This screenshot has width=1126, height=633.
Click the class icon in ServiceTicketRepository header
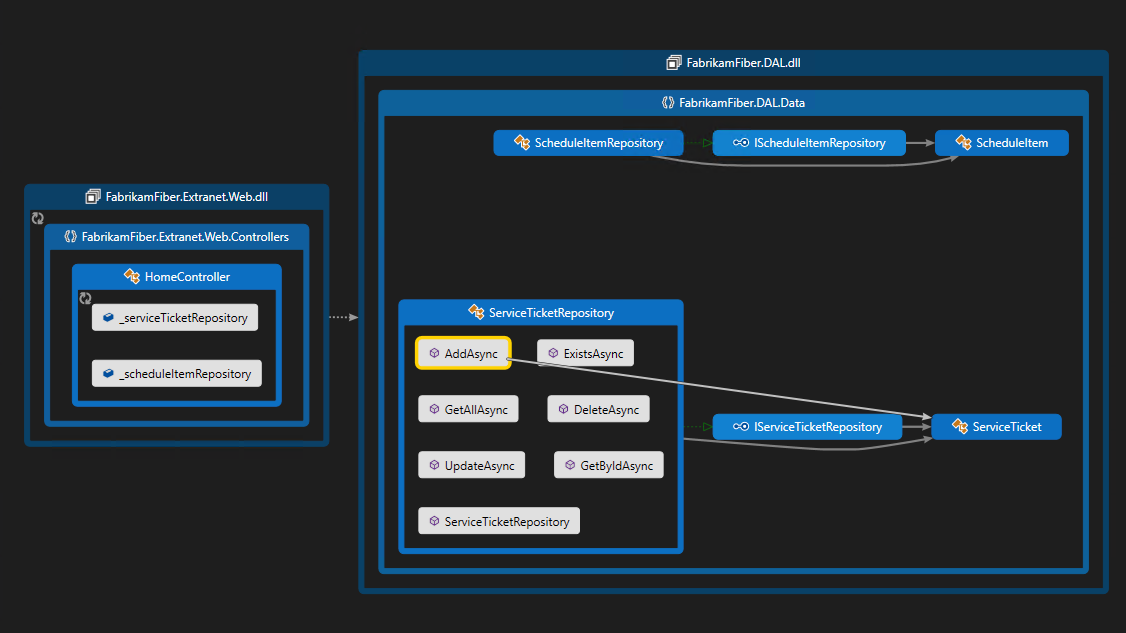coord(476,313)
